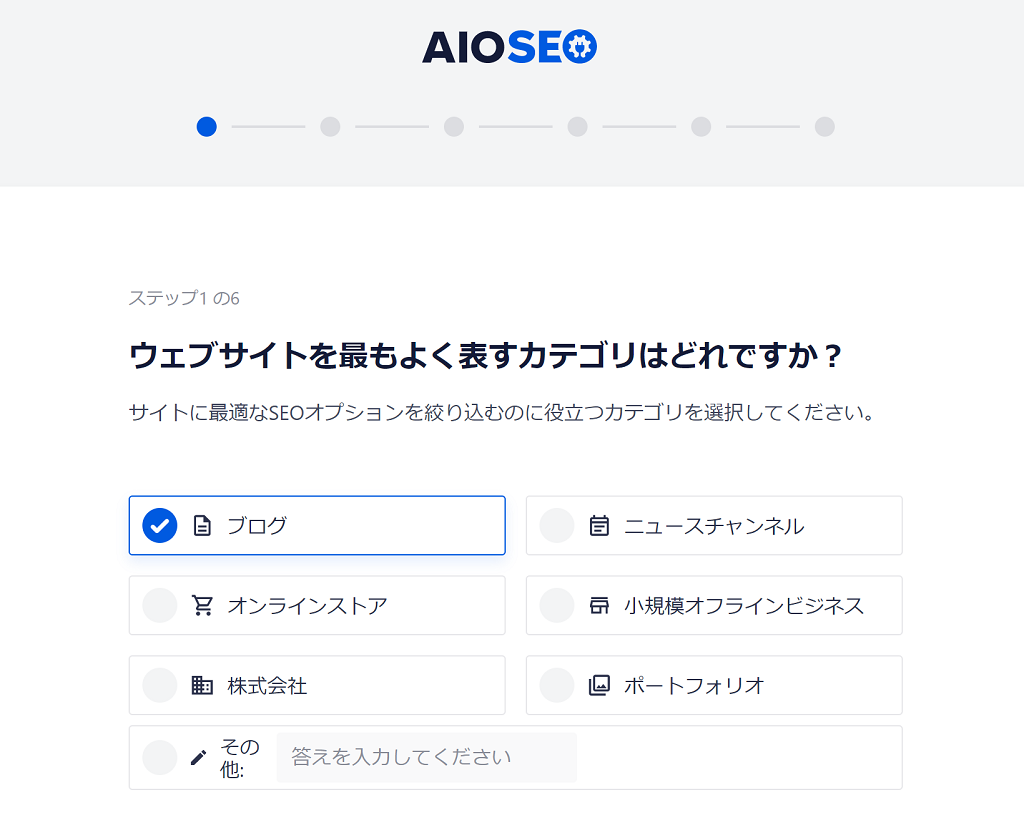The height and width of the screenshot is (815, 1024).
Task: Click the portfolio gallery icon
Action: 599,685
